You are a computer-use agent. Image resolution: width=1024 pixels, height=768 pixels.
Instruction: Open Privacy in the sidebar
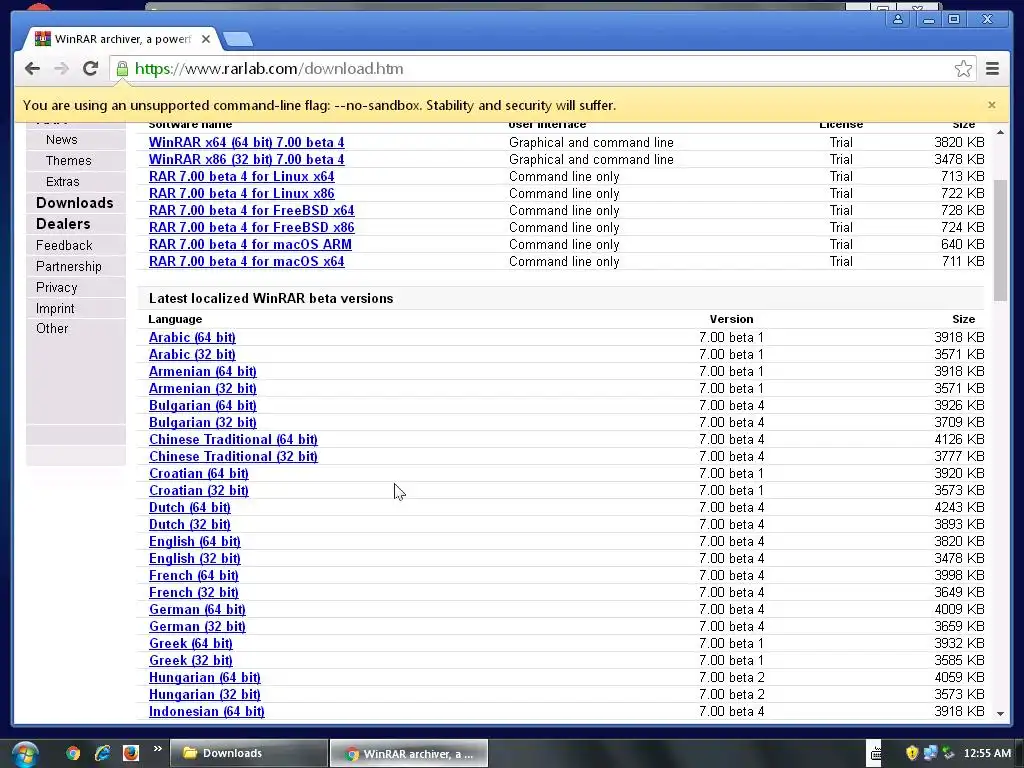[57, 287]
